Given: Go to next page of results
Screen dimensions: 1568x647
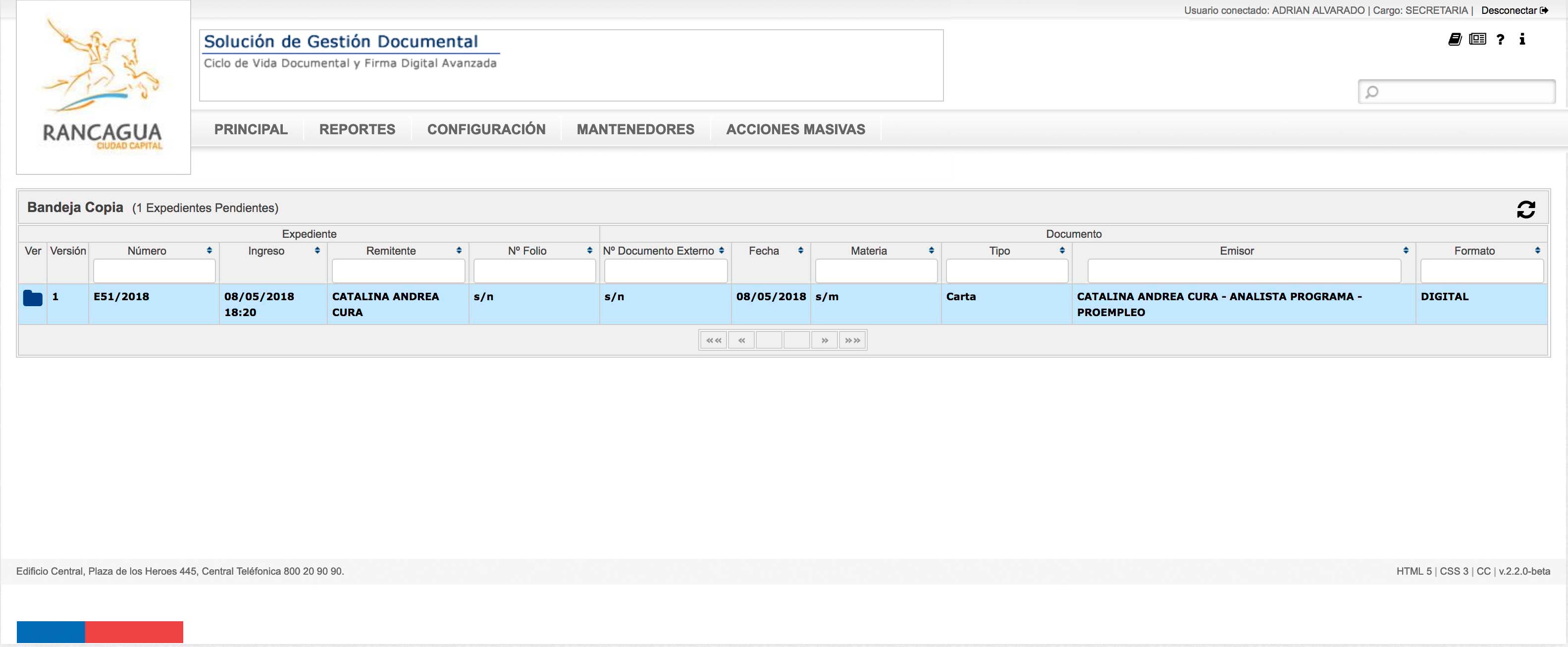Looking at the screenshot, I should coord(825,340).
